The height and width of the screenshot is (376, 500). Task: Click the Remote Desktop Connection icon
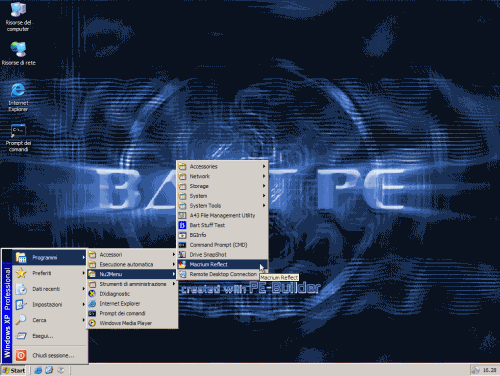pos(182,274)
